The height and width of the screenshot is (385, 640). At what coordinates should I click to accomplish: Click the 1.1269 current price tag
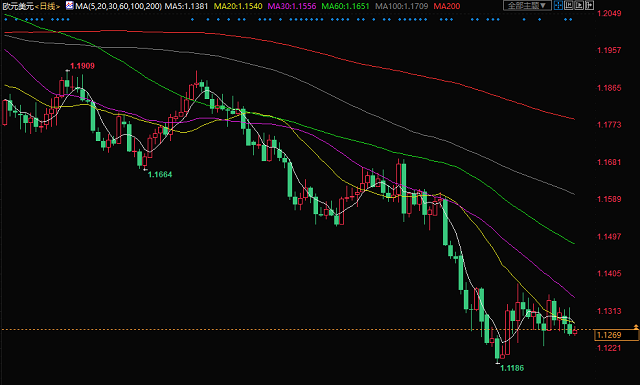click(x=616, y=335)
